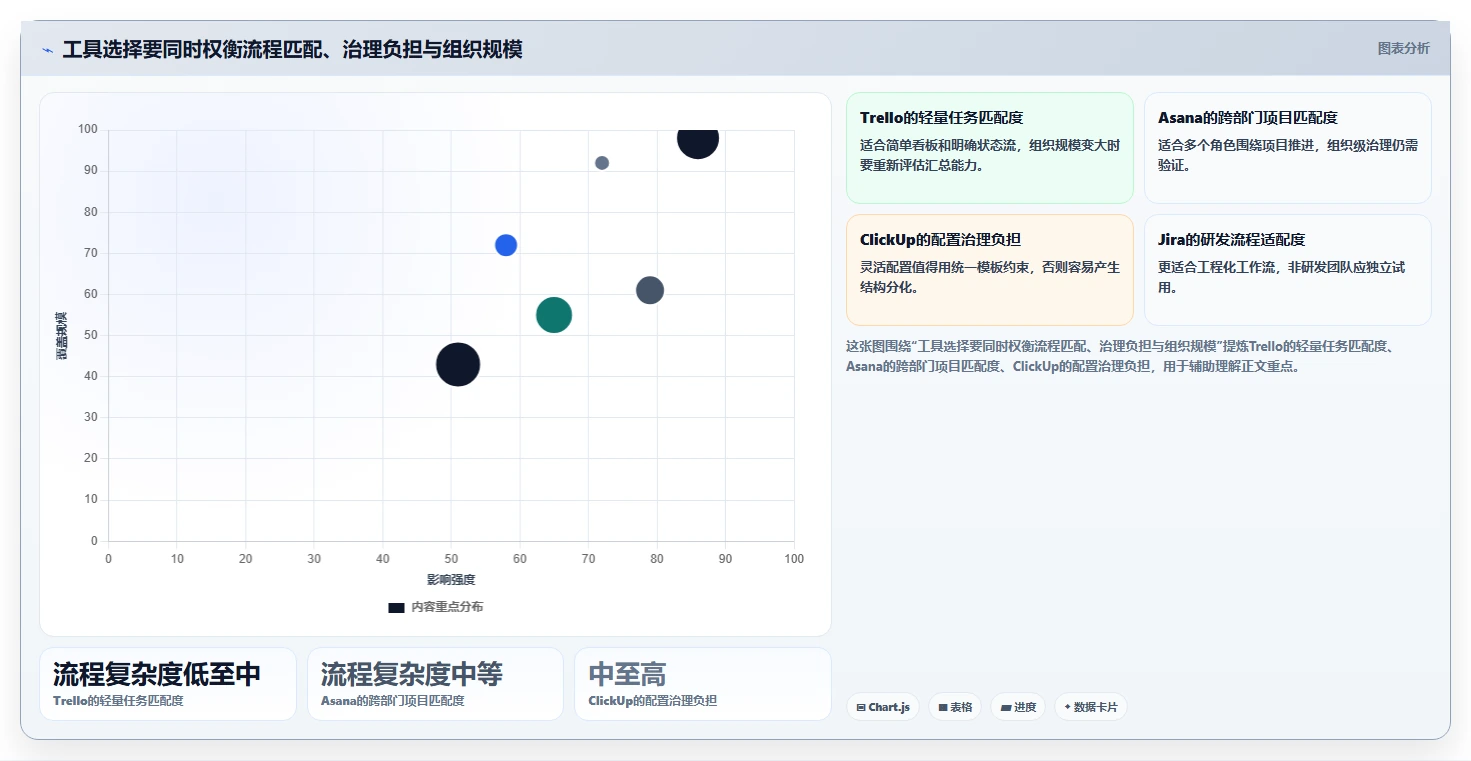This screenshot has width=1471, height=761.
Task: Click the main heading 工具选择要同时权衡
Action: (292, 49)
